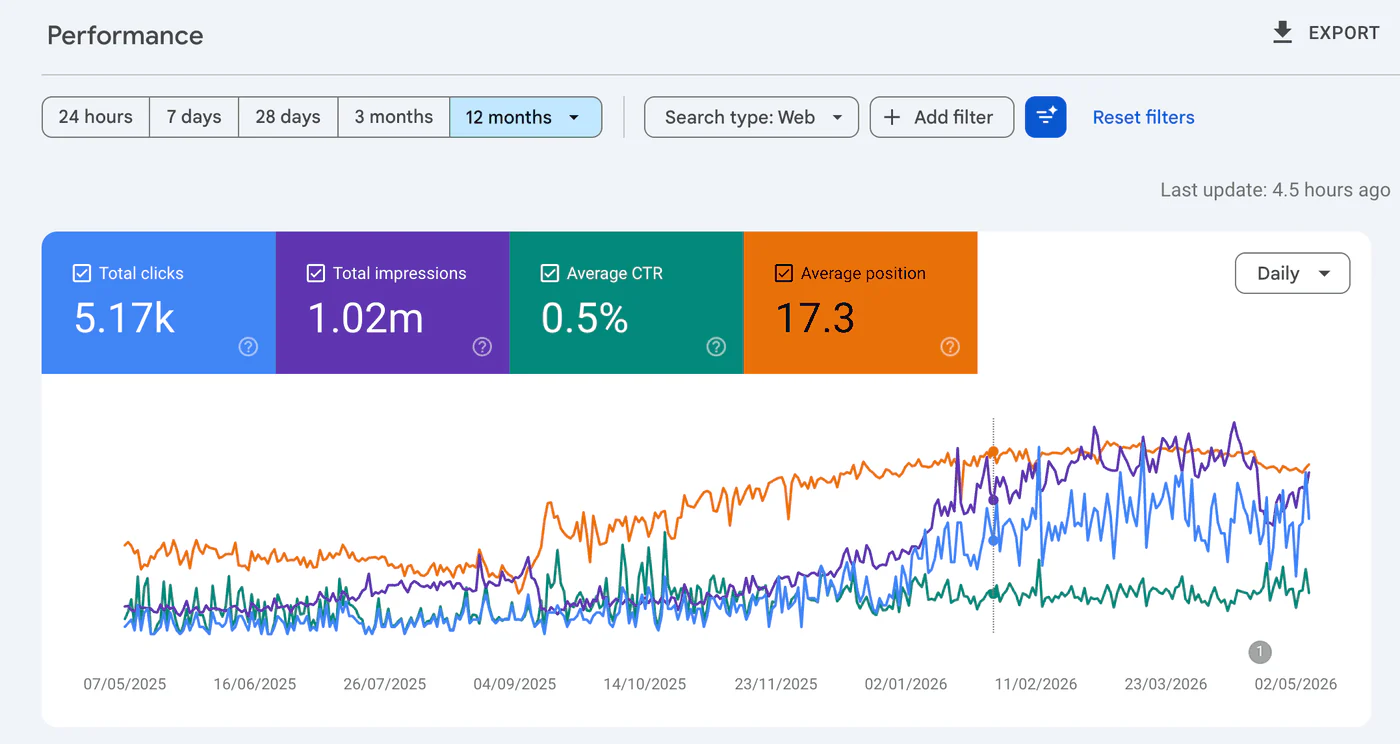Click the Last update: 4.5 hours ago text
Image resolution: width=1400 pixels, height=744 pixels.
coord(1275,190)
